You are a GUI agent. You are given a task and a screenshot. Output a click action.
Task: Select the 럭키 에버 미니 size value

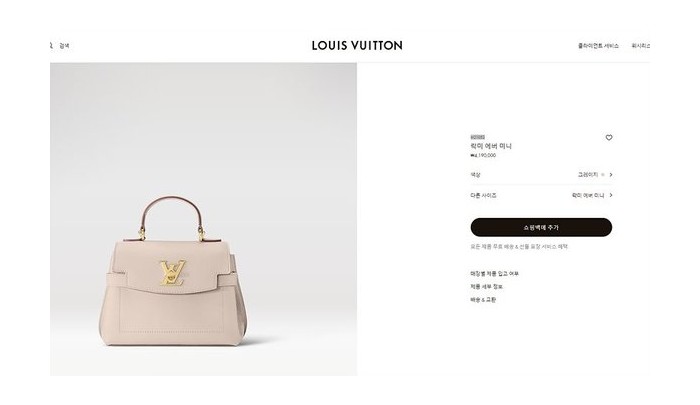588,196
